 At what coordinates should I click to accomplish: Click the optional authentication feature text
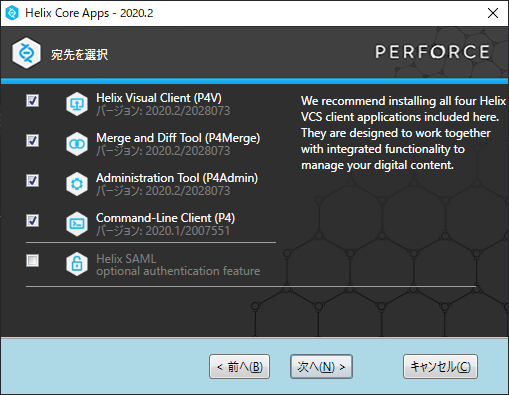pyautogui.click(x=178, y=271)
